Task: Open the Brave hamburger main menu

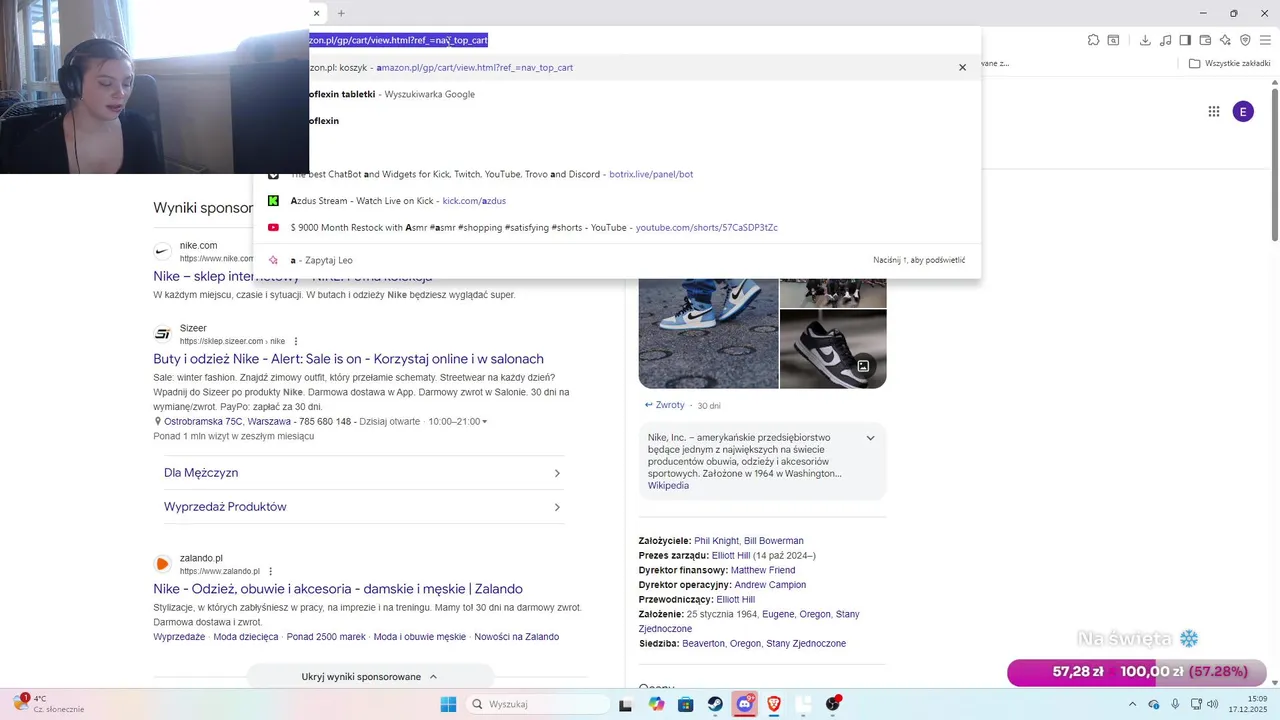Action: 1265,40
